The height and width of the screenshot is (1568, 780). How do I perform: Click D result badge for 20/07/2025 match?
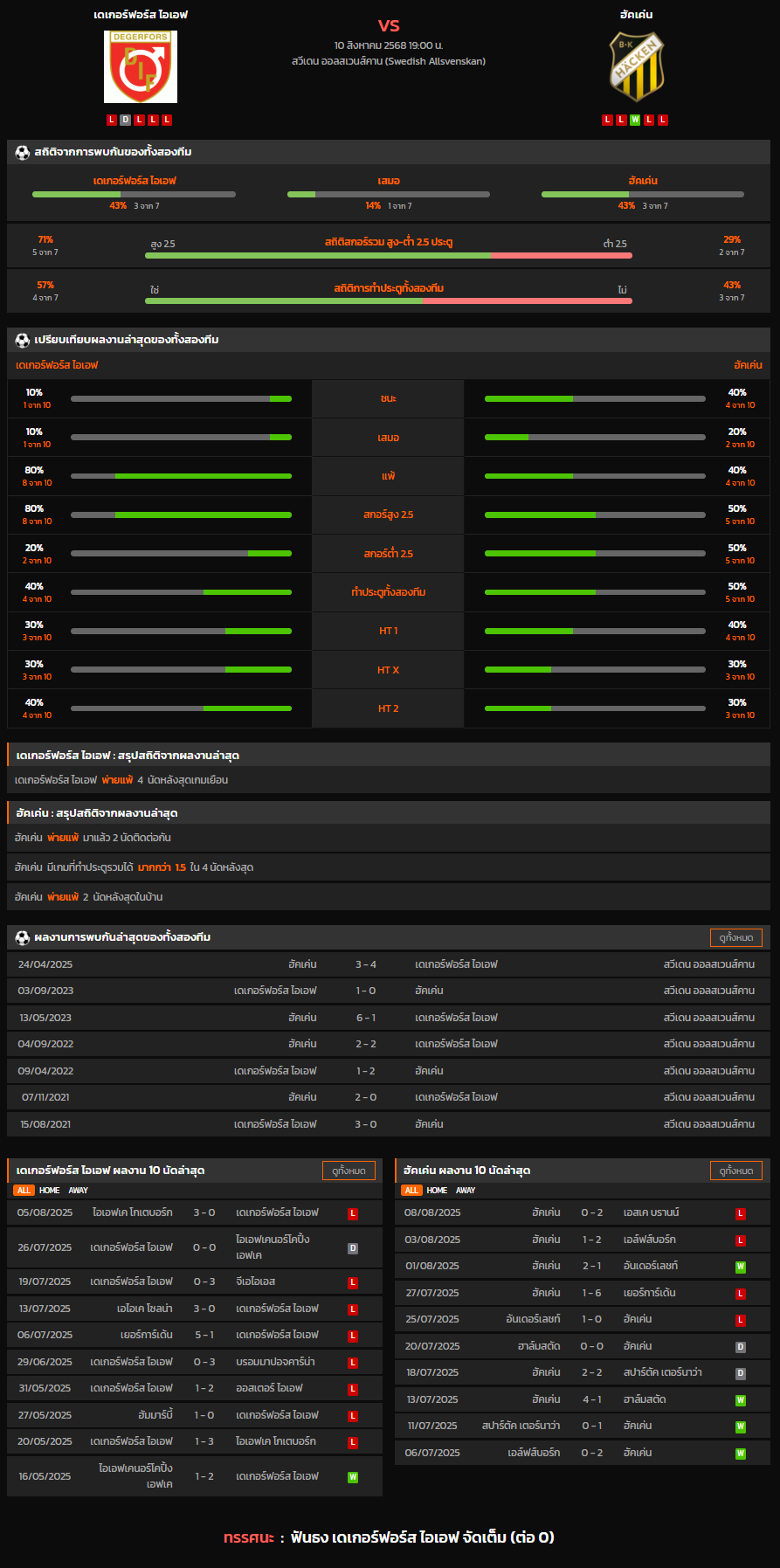click(x=741, y=1347)
